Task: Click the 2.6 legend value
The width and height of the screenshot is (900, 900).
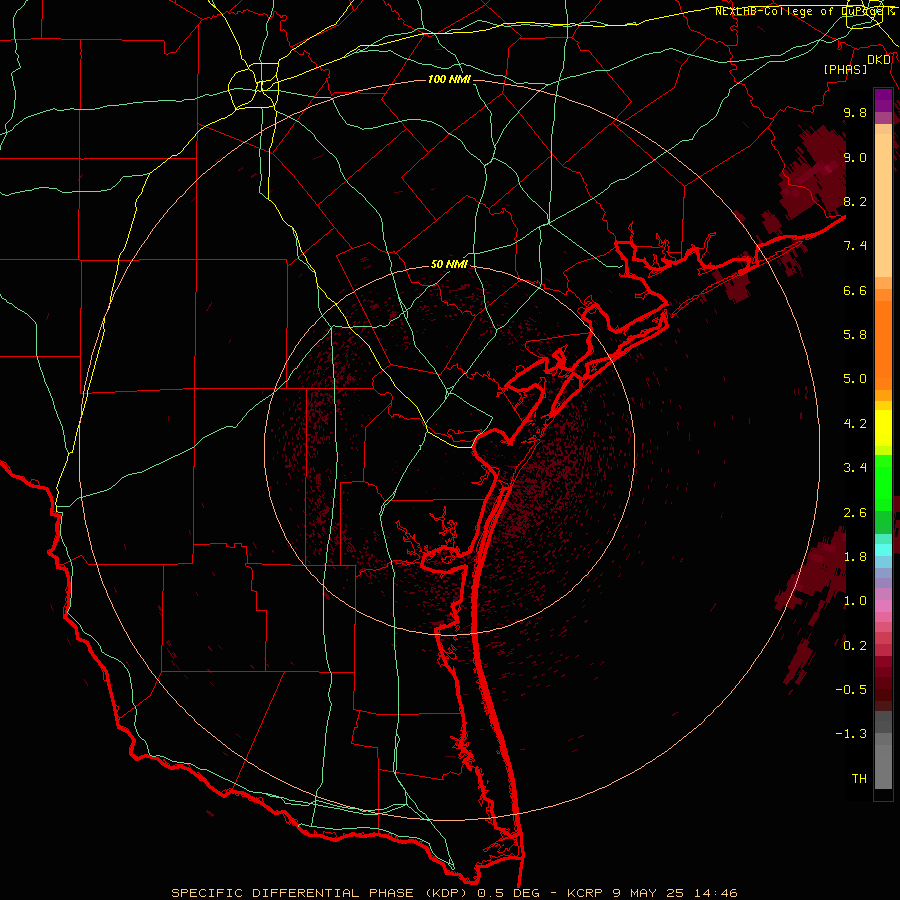Action: tap(855, 513)
